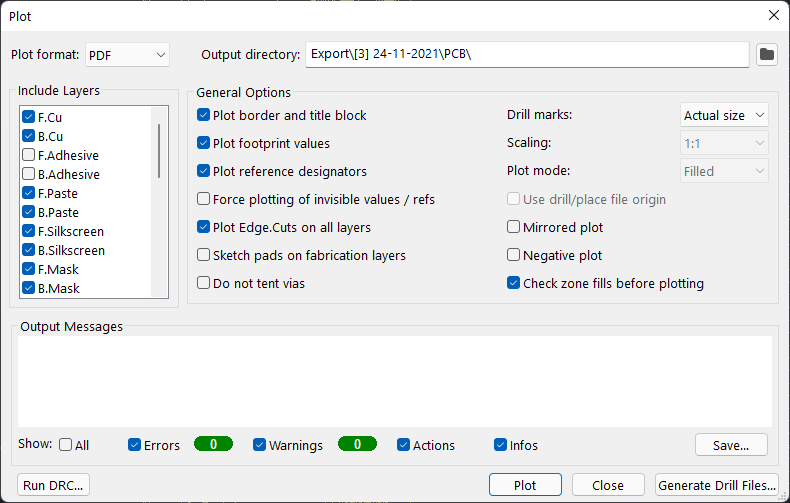Enable Do not tent vias
Image resolution: width=790 pixels, height=503 pixels.
click(204, 283)
